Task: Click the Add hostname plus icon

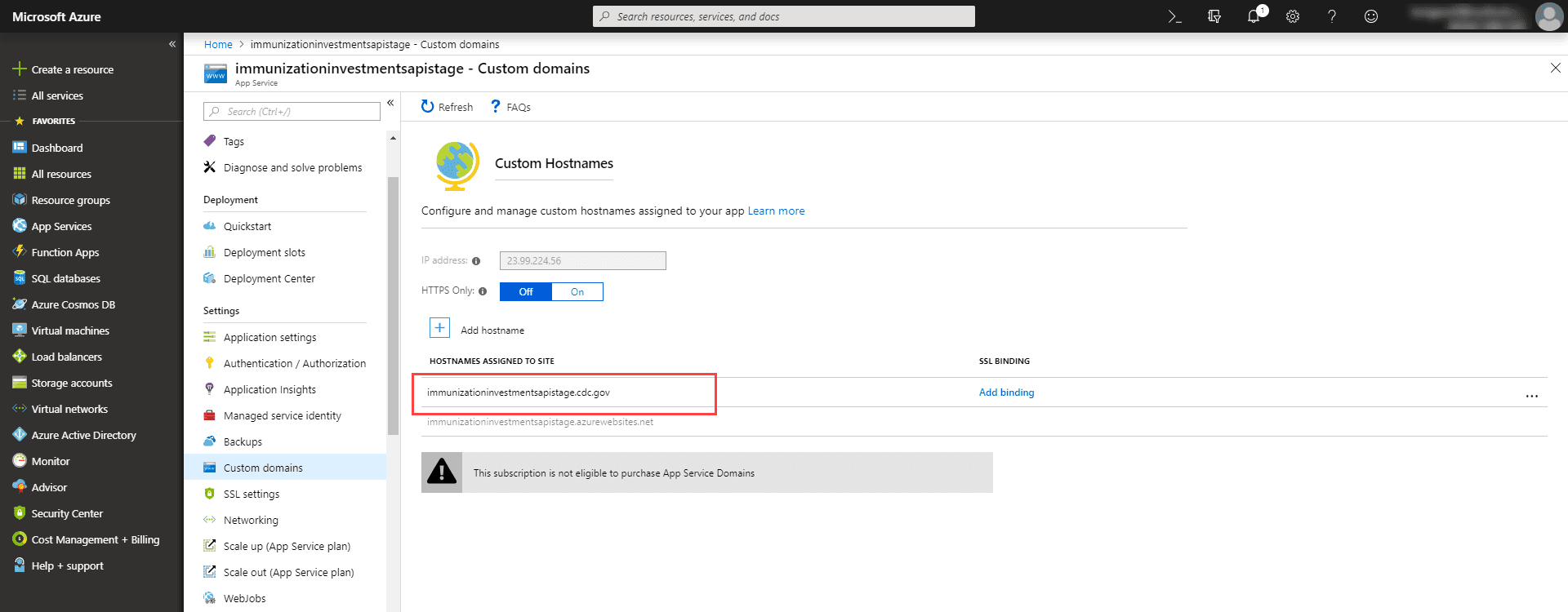Action: click(439, 328)
